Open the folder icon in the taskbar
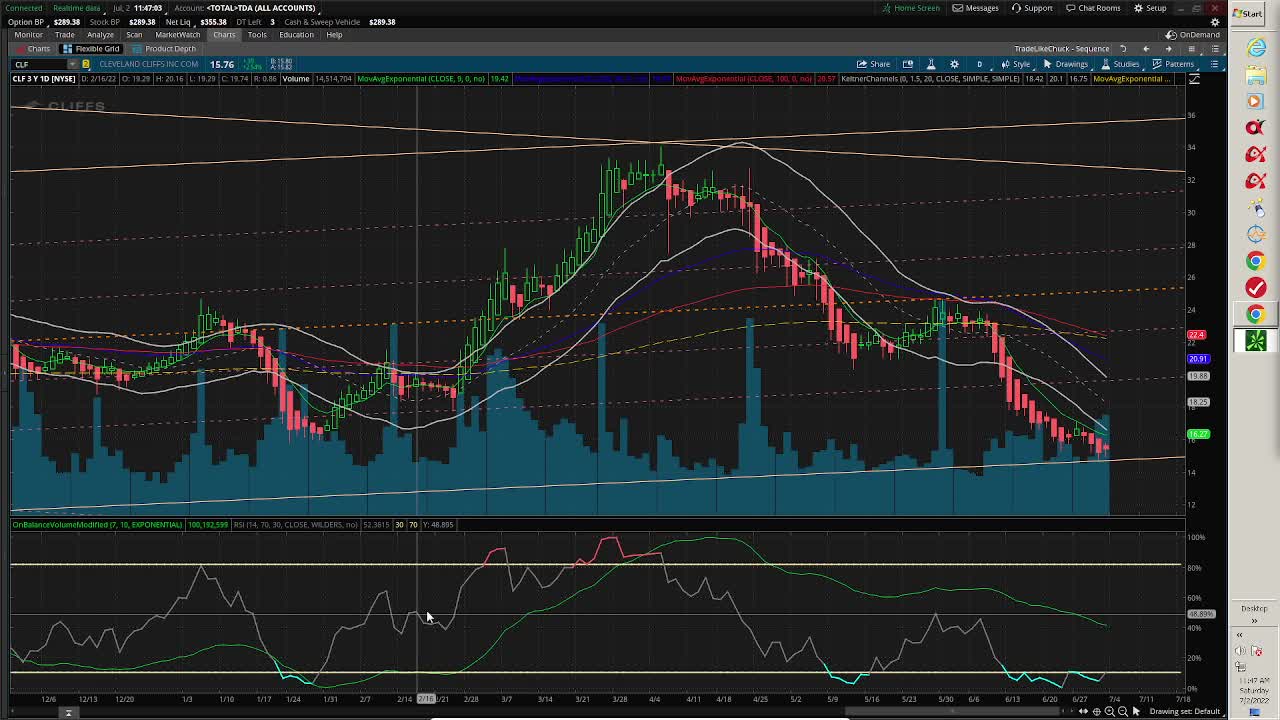Viewport: 1280px width, 720px height. 1256,75
